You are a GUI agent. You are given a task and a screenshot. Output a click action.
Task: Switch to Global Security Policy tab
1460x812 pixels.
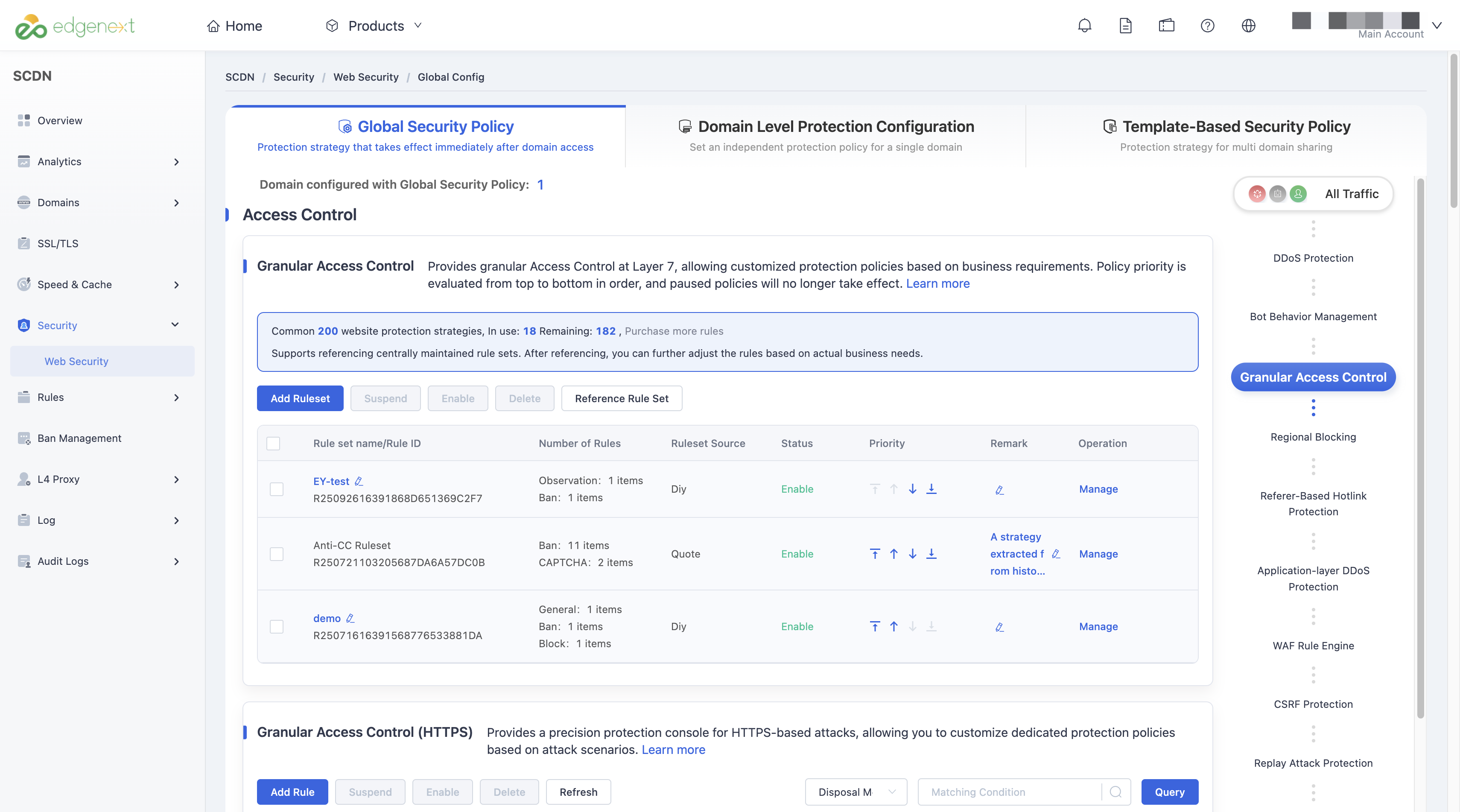pyautogui.click(x=426, y=136)
